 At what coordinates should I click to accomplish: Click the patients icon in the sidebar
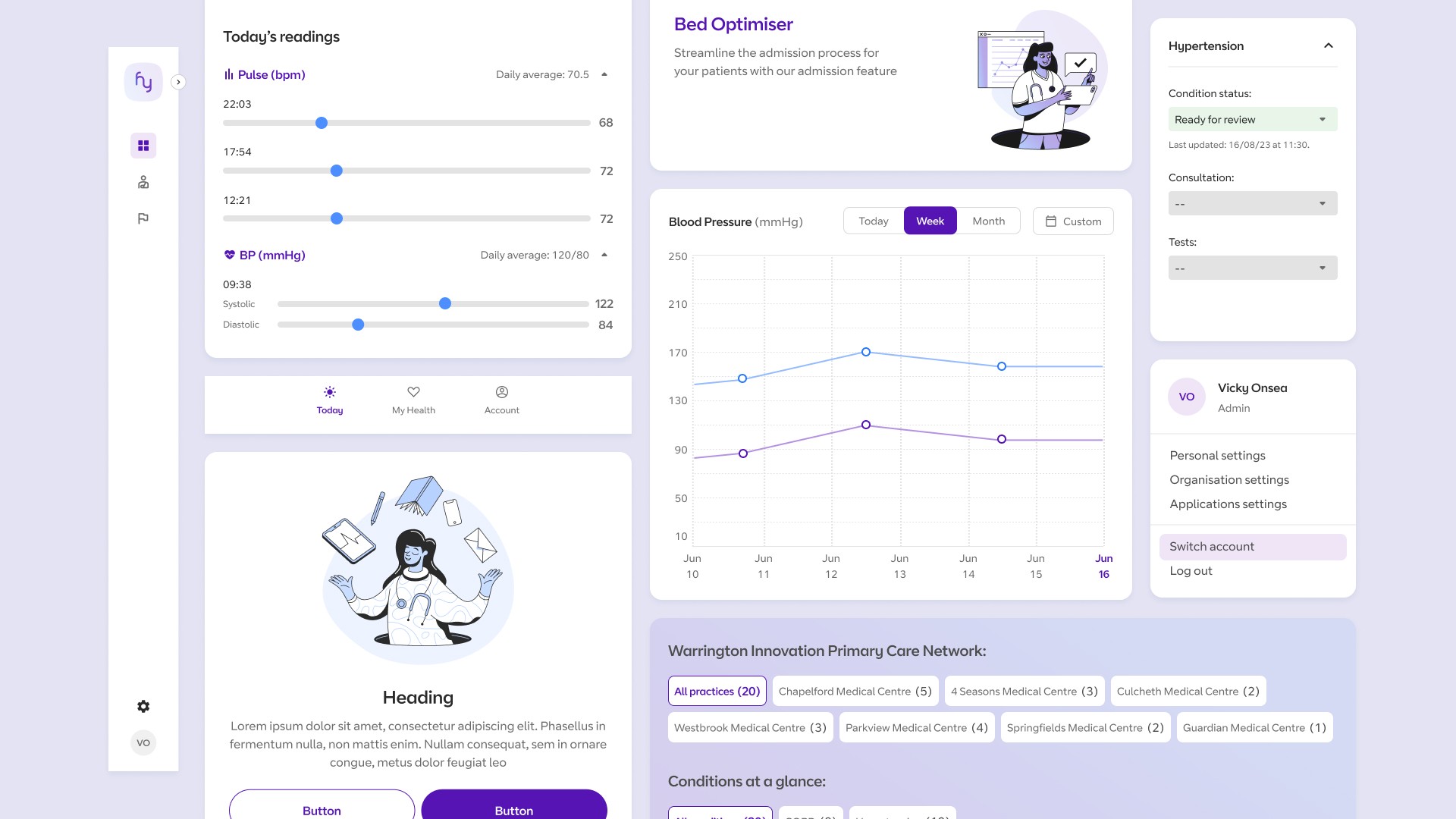click(x=143, y=182)
